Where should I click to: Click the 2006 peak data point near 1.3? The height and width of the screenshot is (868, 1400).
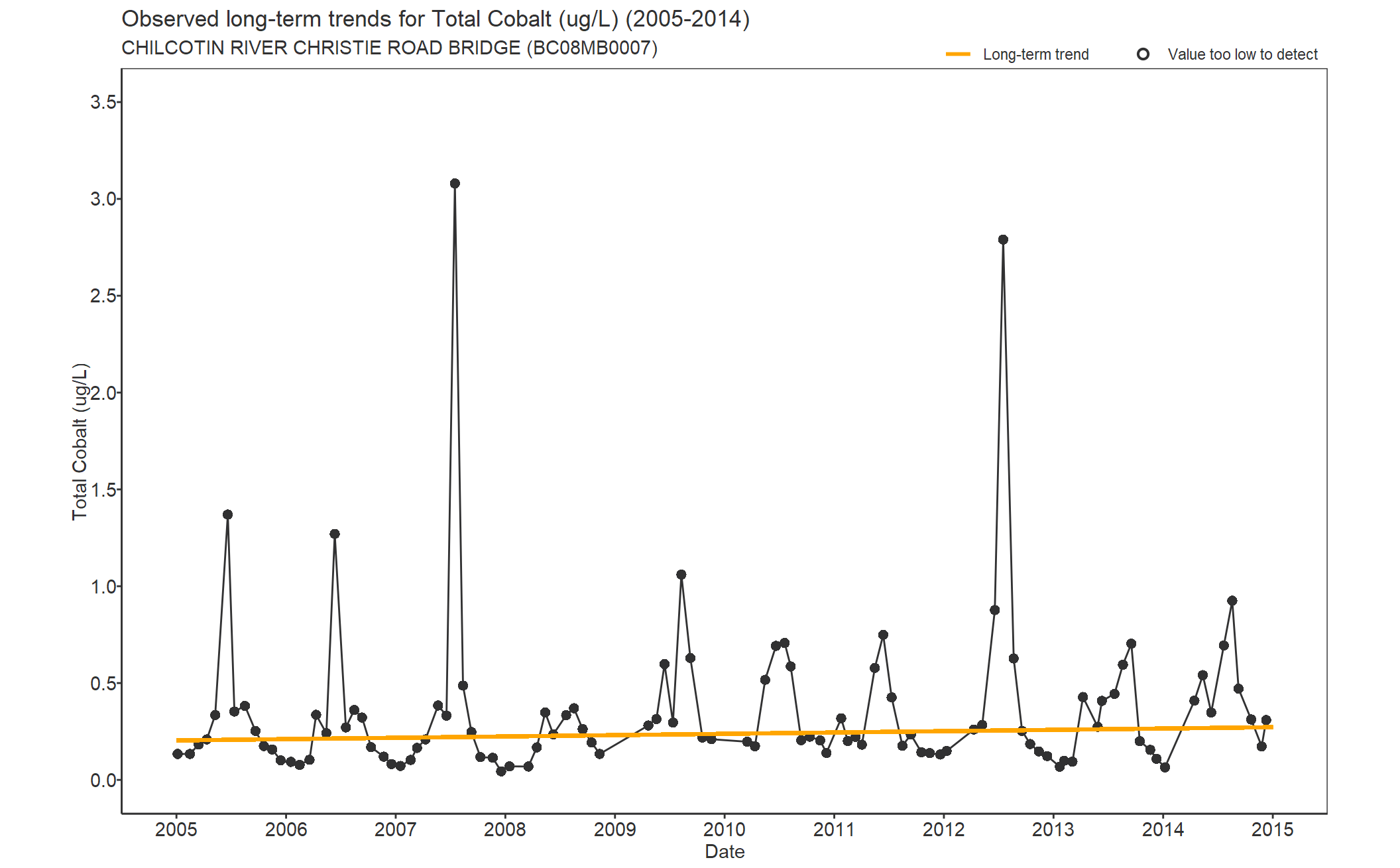pos(335,534)
